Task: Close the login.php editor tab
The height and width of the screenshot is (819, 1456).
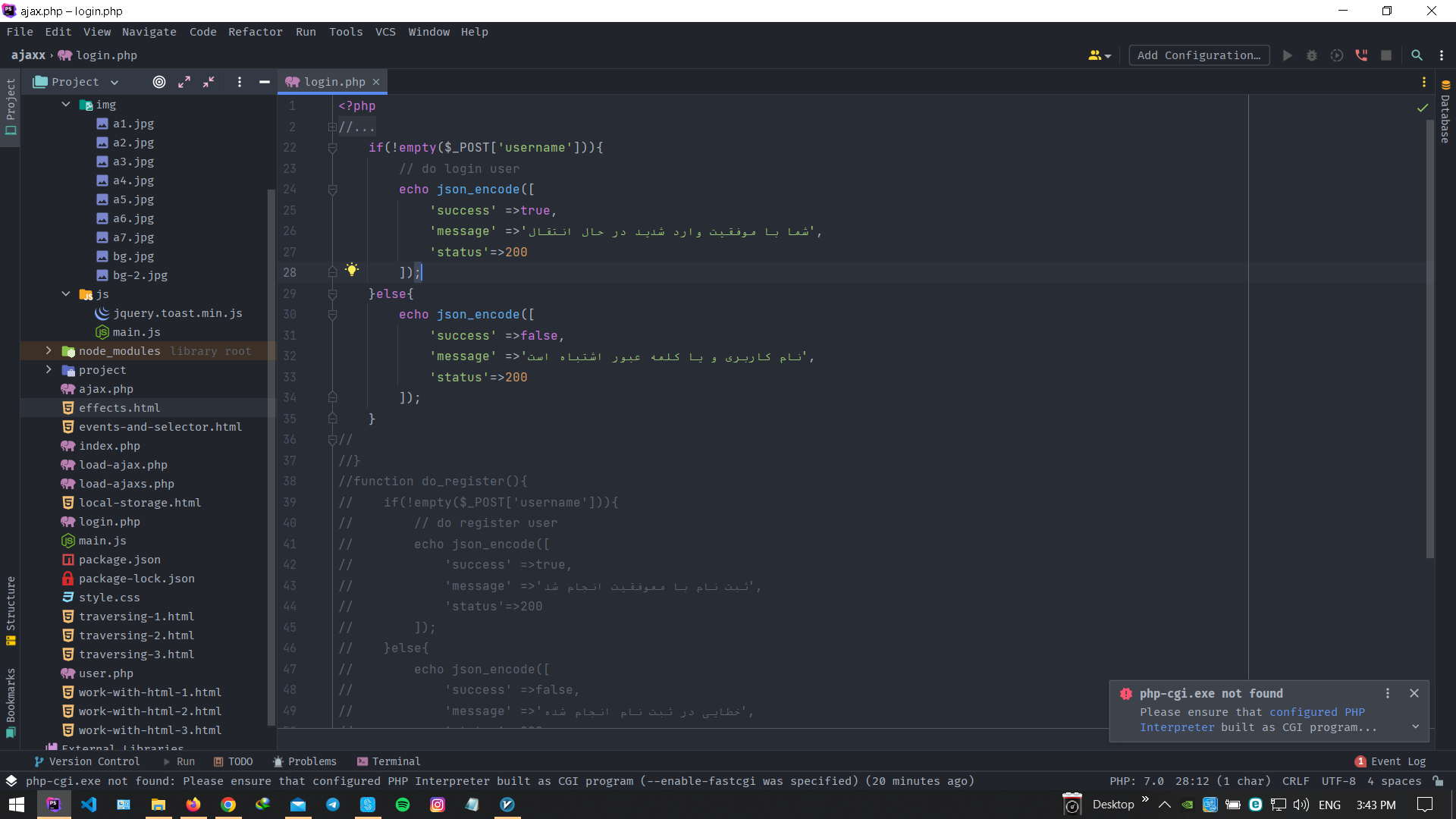Action: coord(375,82)
